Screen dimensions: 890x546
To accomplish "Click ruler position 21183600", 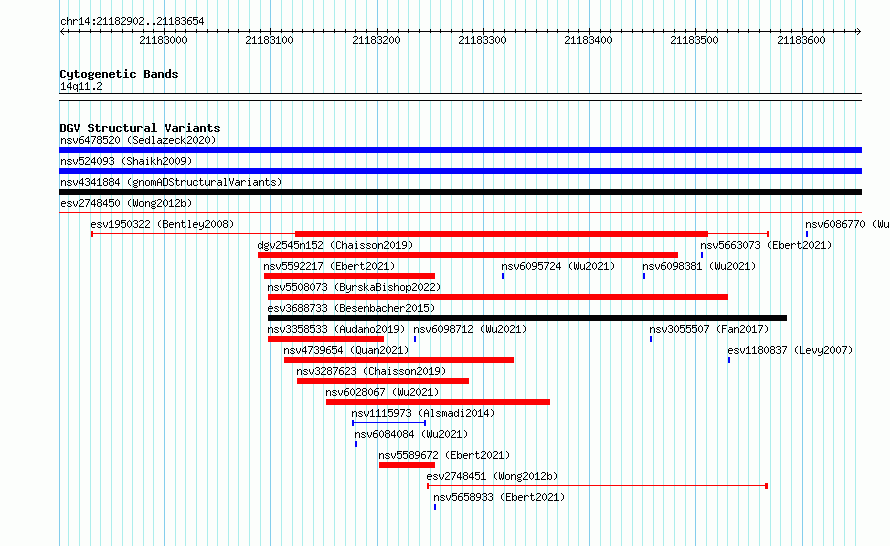I will coord(801,40).
